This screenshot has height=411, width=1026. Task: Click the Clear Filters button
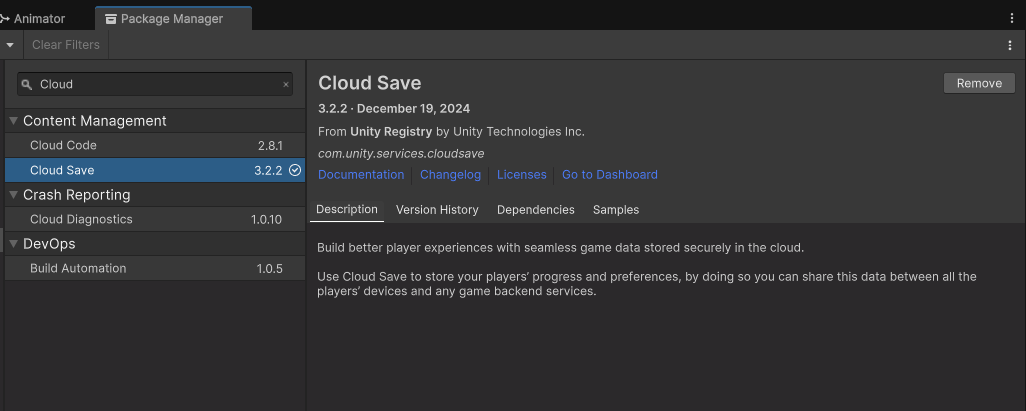tap(65, 45)
